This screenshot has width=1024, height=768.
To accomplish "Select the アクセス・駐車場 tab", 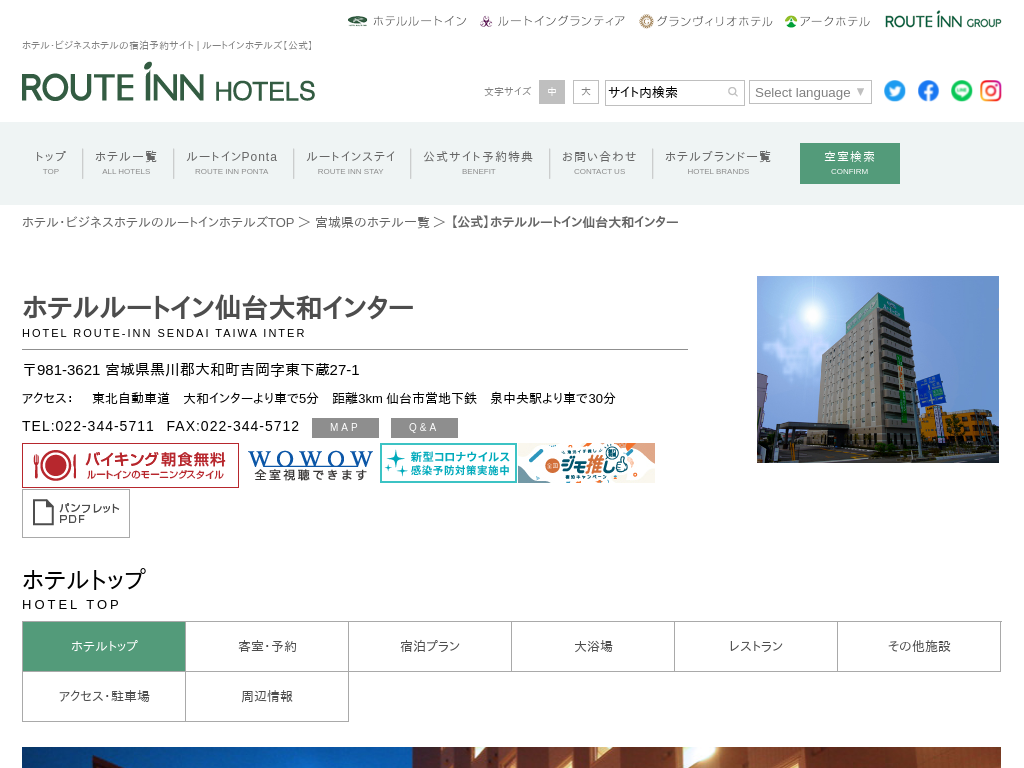I will click(104, 697).
